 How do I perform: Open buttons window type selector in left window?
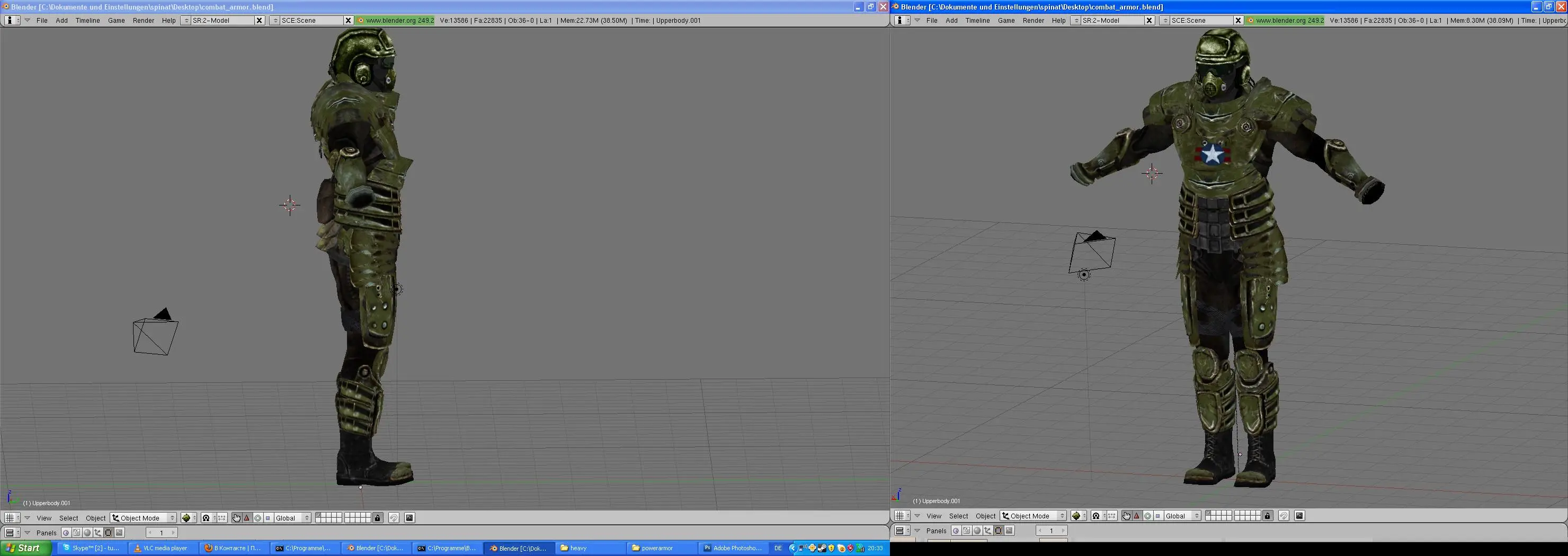click(x=12, y=533)
